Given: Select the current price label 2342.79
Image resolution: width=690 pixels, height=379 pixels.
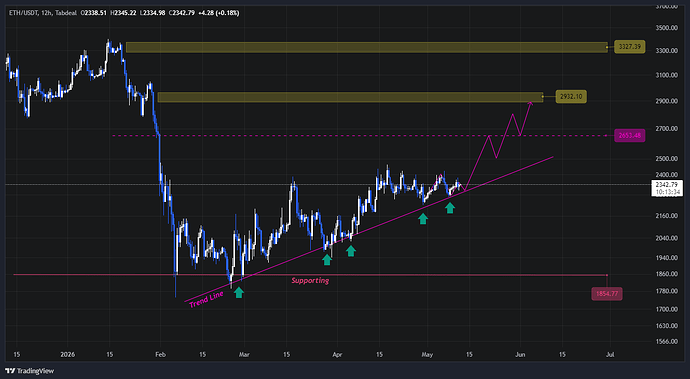Looking at the screenshot, I should click(x=668, y=185).
